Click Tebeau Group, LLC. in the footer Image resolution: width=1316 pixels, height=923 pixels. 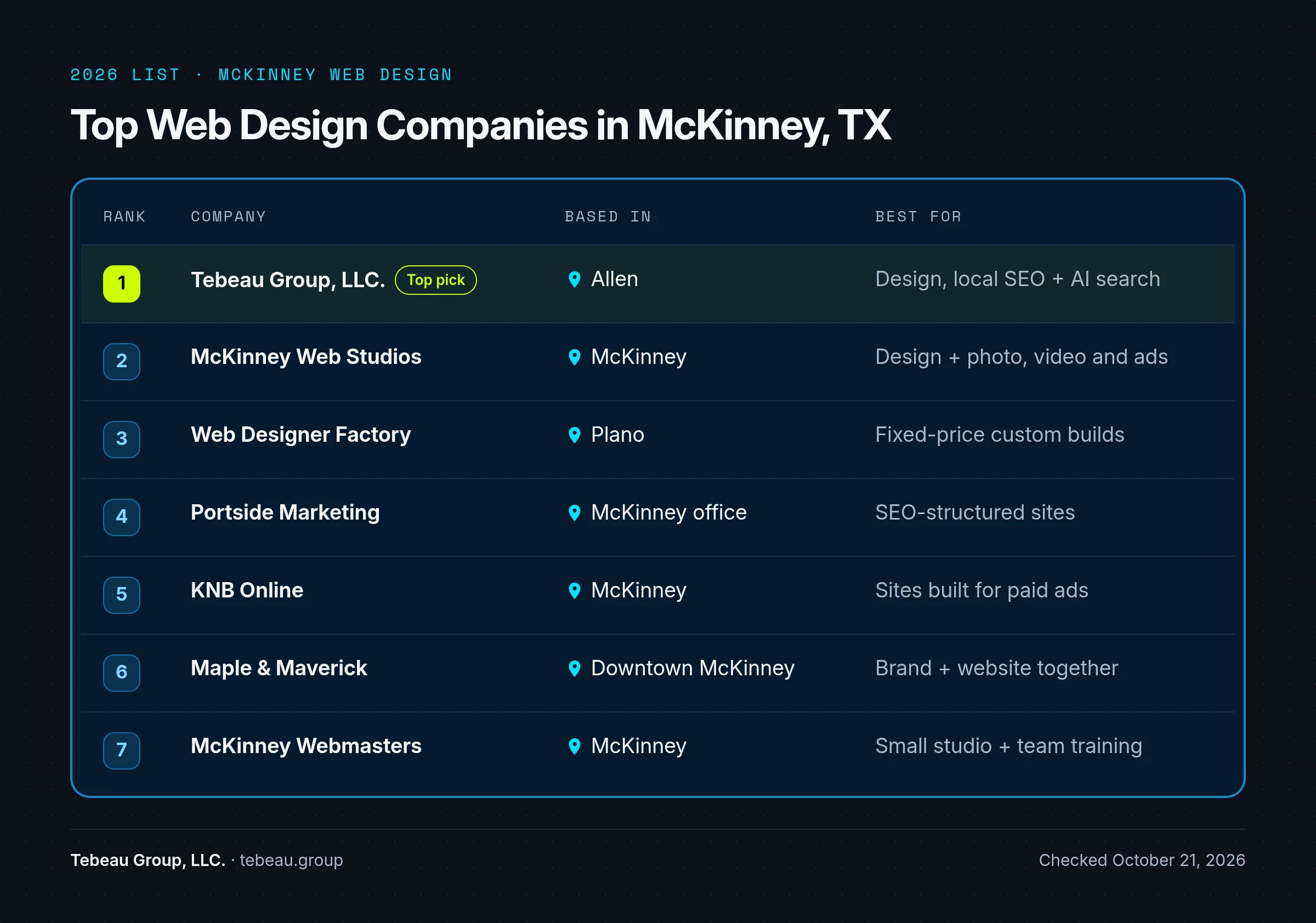[148, 860]
